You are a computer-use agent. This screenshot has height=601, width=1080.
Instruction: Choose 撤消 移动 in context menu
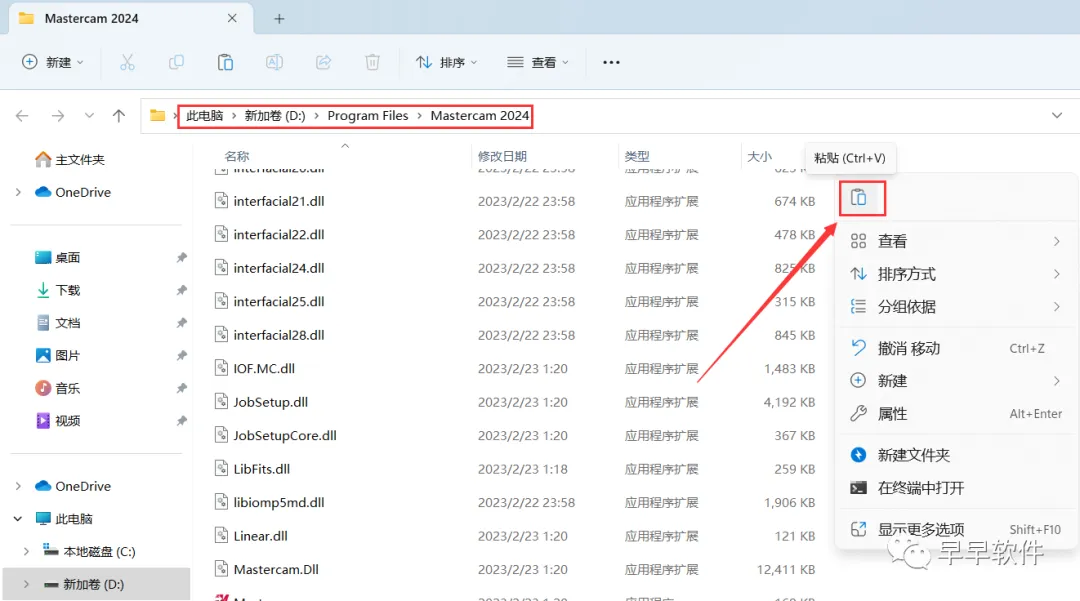click(x=955, y=348)
